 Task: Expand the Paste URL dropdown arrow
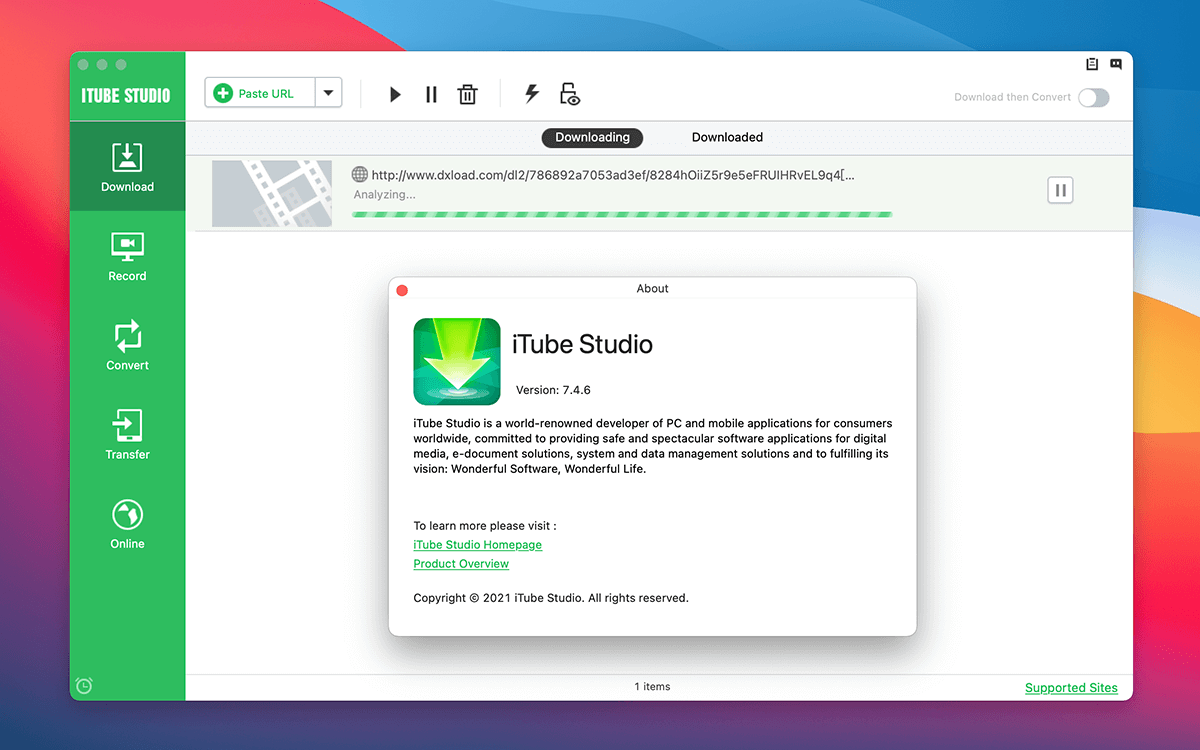[328, 93]
